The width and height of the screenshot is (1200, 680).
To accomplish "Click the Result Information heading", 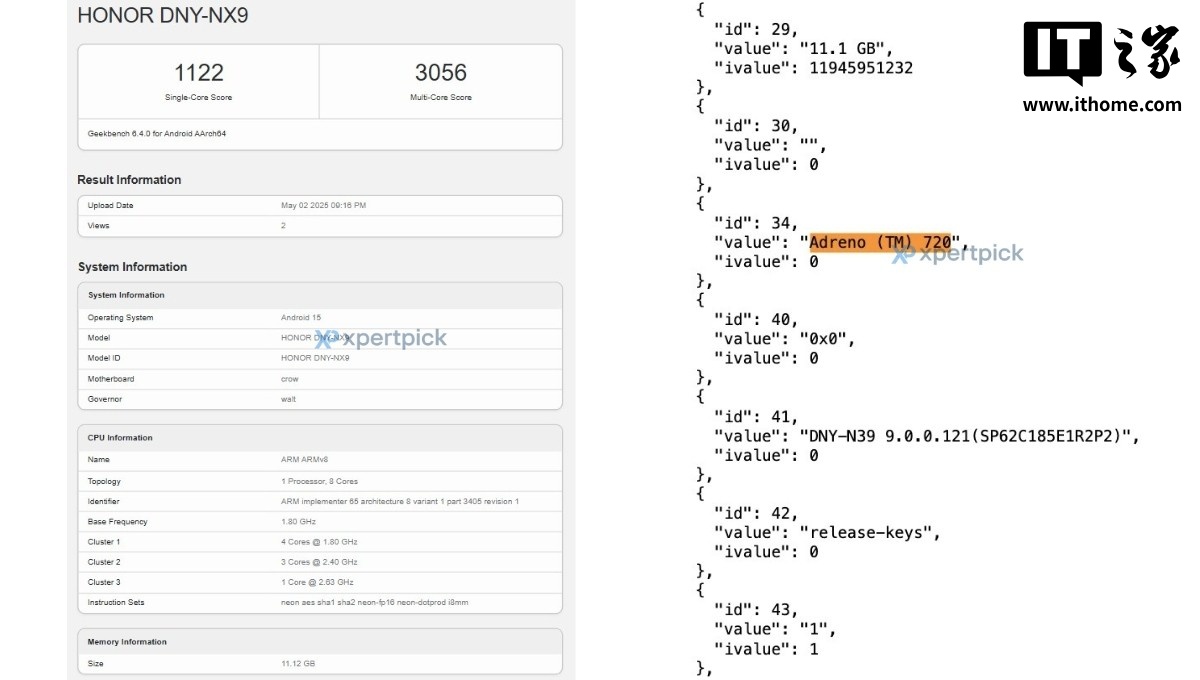I will click(129, 180).
